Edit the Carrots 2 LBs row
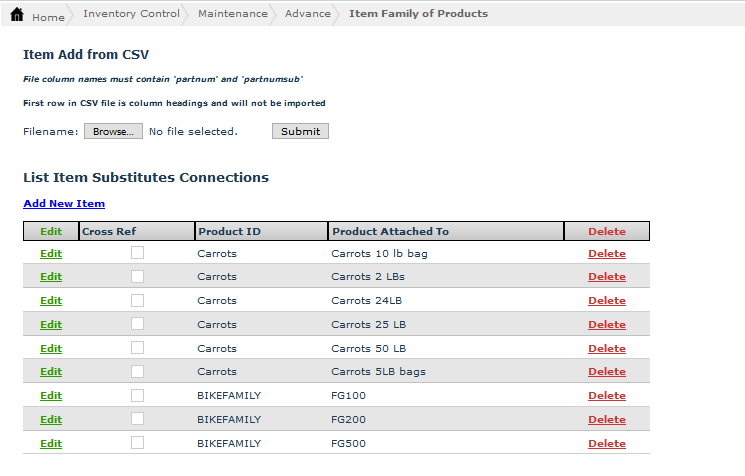 [x=51, y=277]
